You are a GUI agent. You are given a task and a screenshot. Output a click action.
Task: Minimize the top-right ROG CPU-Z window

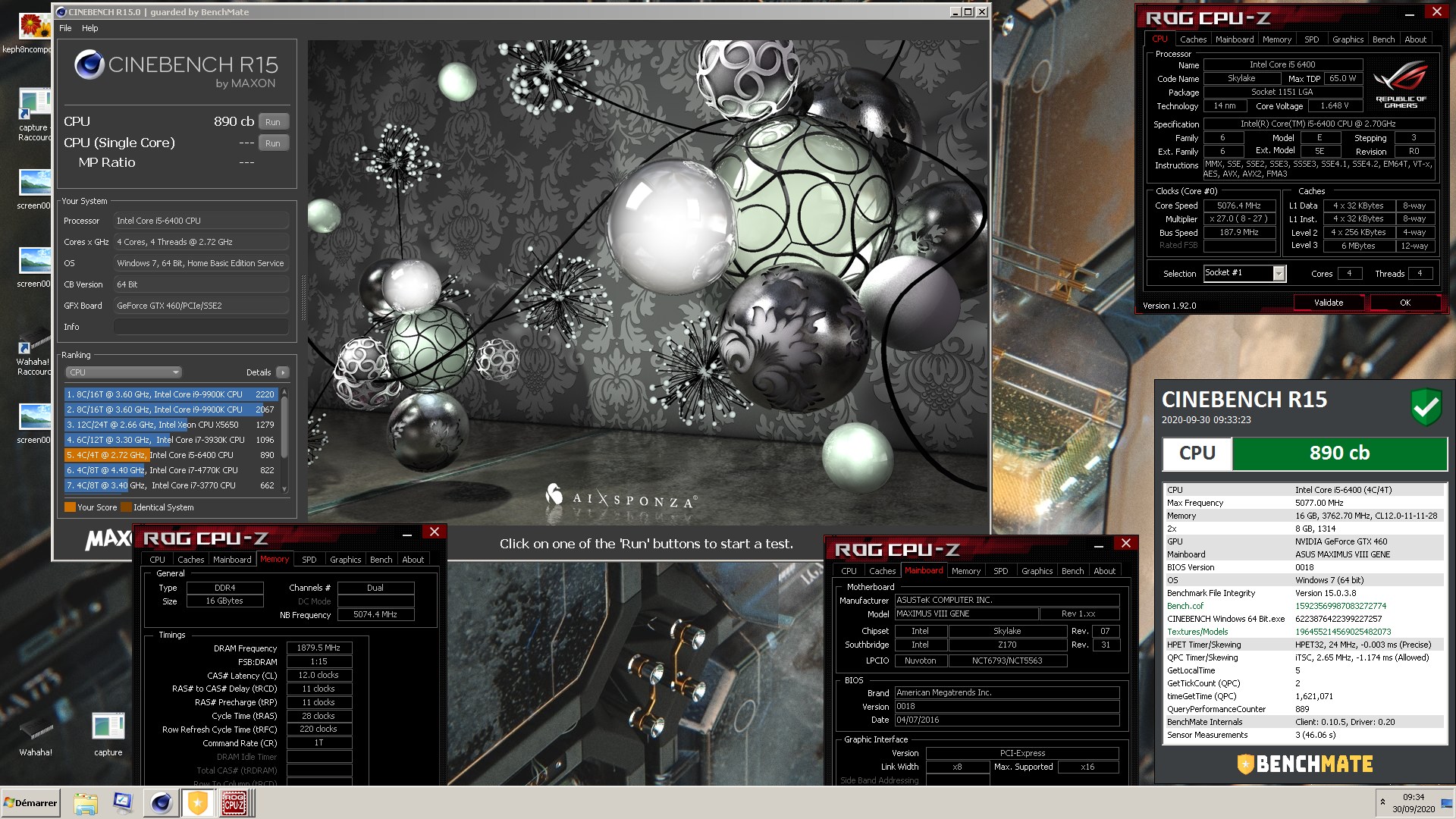[x=1410, y=13]
